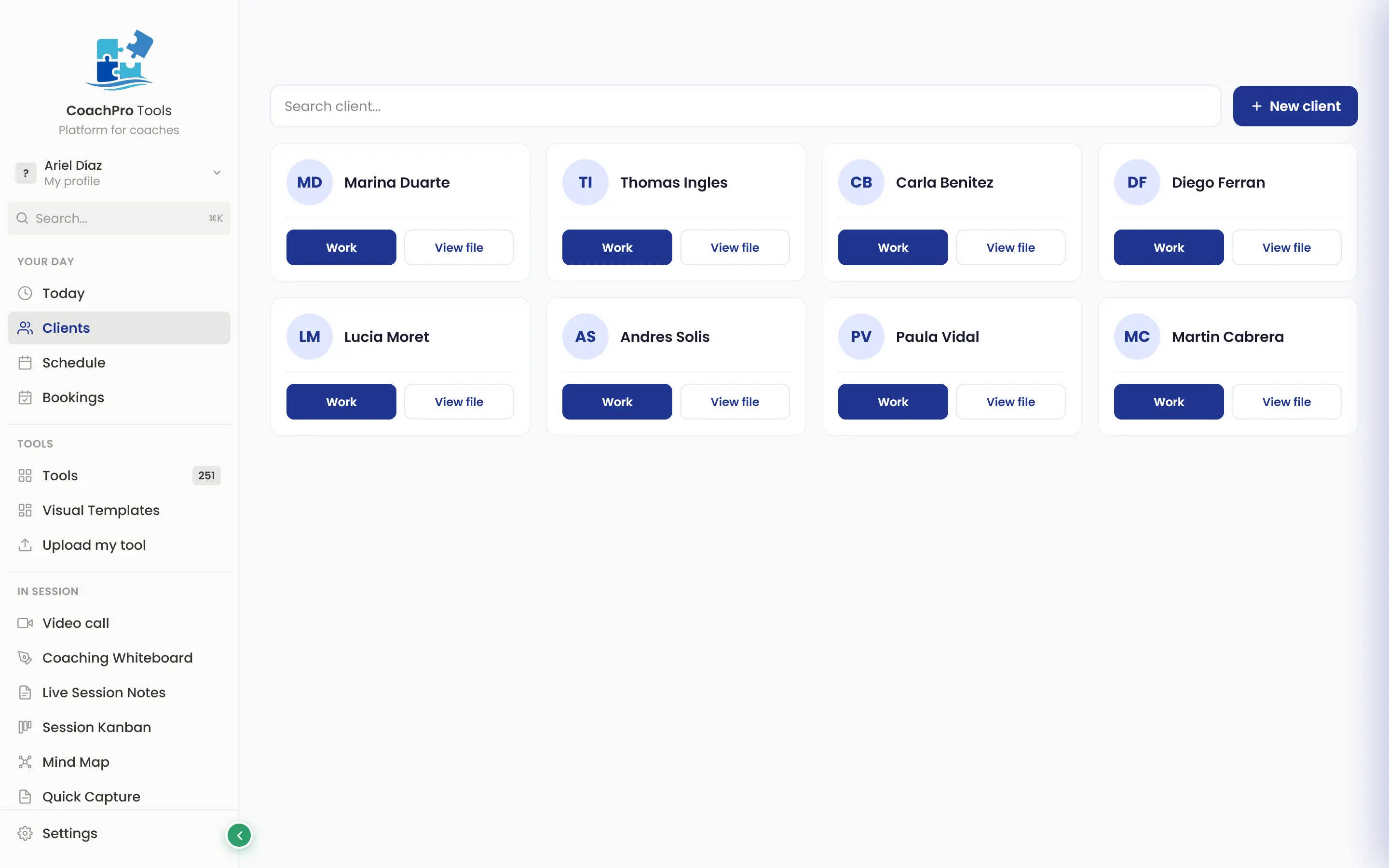Click Work for Andres Solis
Image resolution: width=1389 pixels, height=868 pixels.
point(617,402)
